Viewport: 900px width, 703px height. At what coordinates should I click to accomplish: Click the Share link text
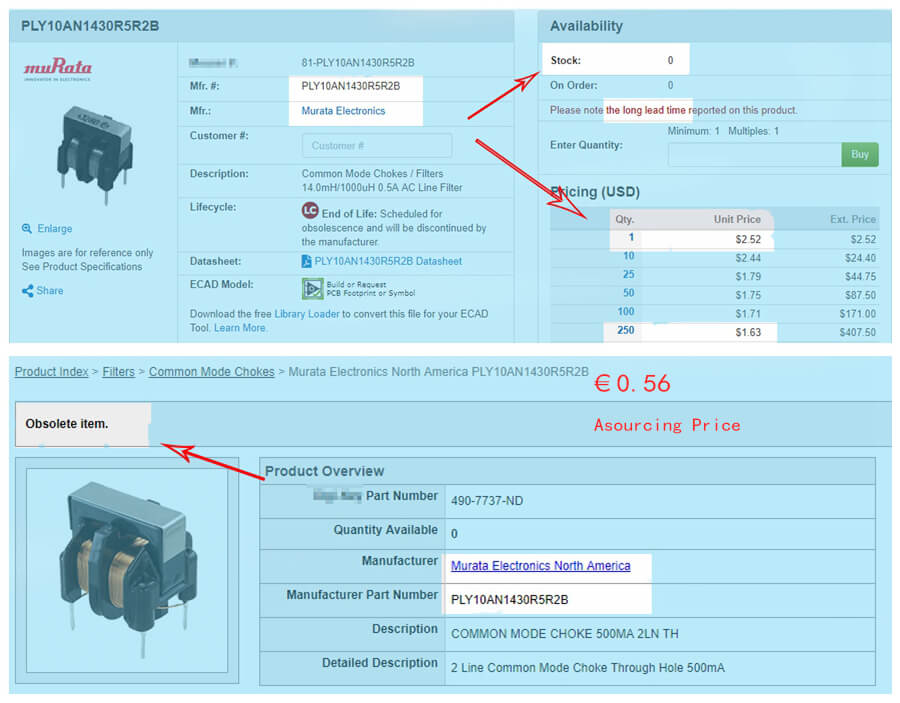tap(50, 291)
